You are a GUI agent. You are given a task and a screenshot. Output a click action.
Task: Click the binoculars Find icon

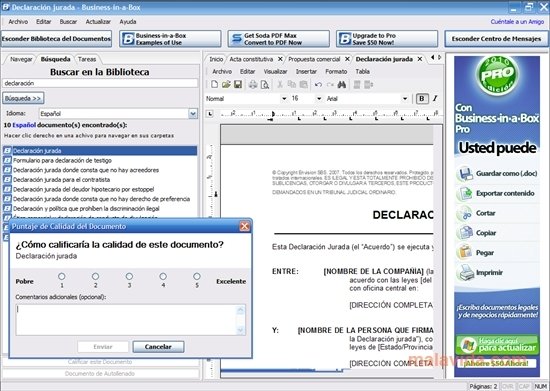coord(342,85)
